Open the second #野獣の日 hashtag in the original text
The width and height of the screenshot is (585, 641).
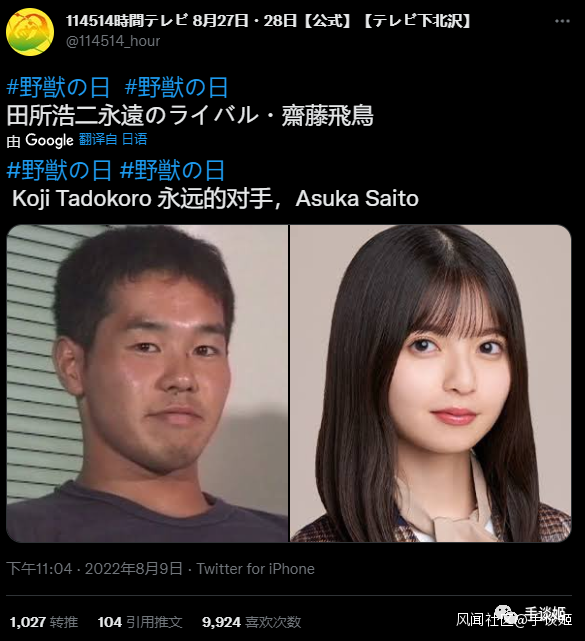pyautogui.click(x=176, y=87)
